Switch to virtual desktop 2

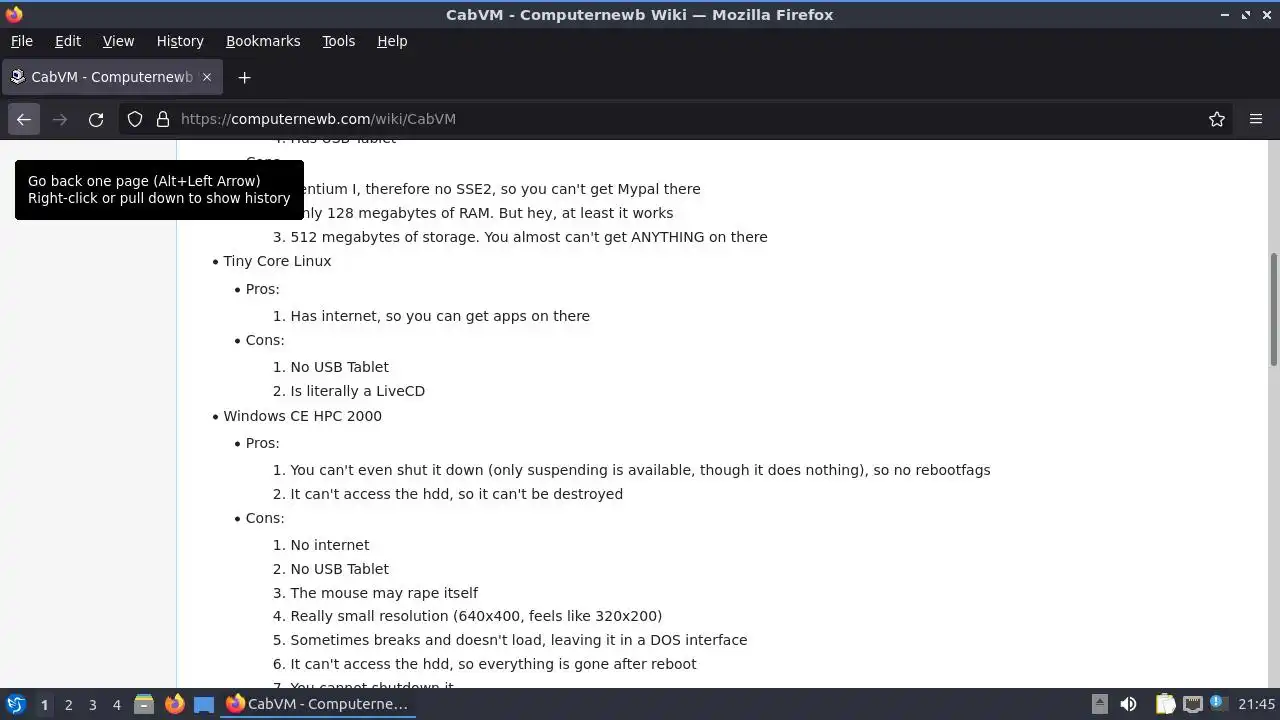(68, 704)
